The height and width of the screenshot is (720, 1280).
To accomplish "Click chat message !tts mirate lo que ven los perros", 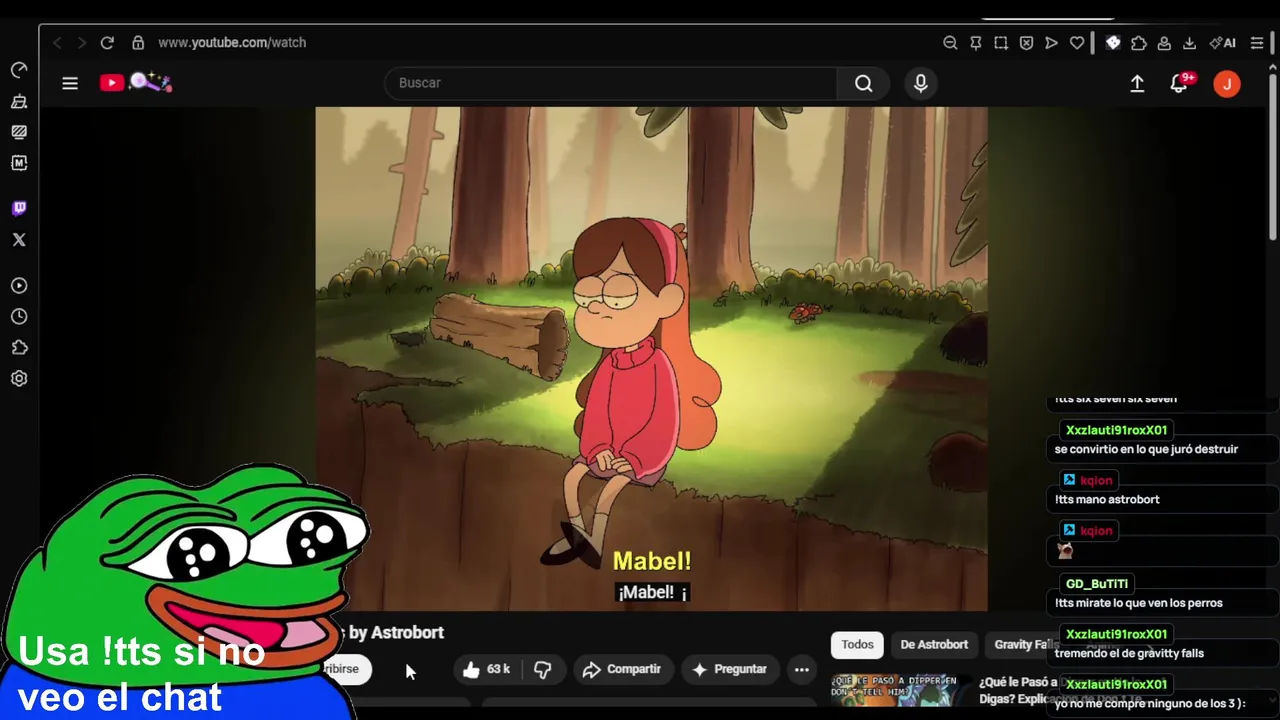I will click(1138, 604).
